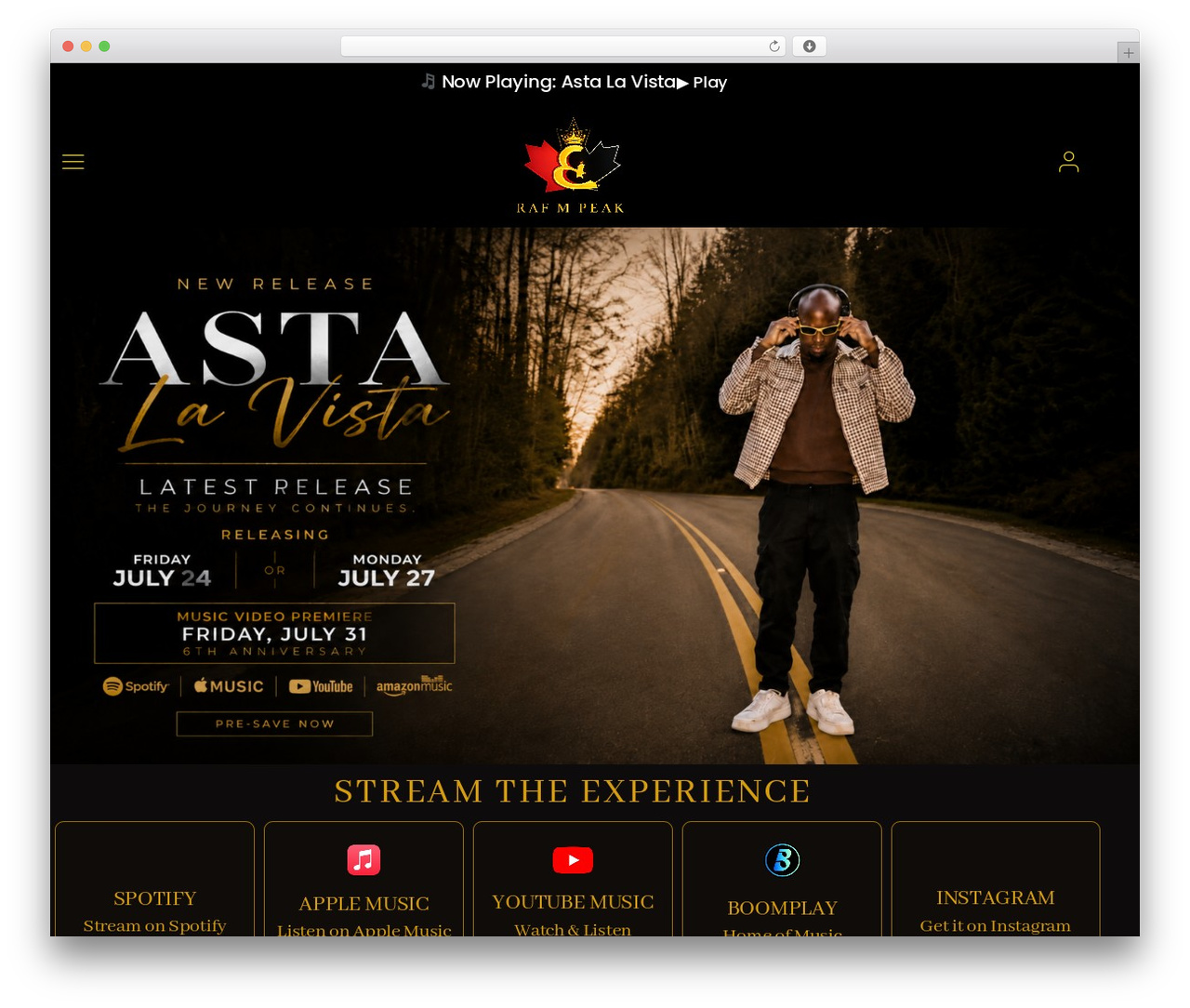Click the 'Music Video Premiere Friday, July 31' box
Viewport: 1190px width, 1008px height.
click(x=274, y=633)
